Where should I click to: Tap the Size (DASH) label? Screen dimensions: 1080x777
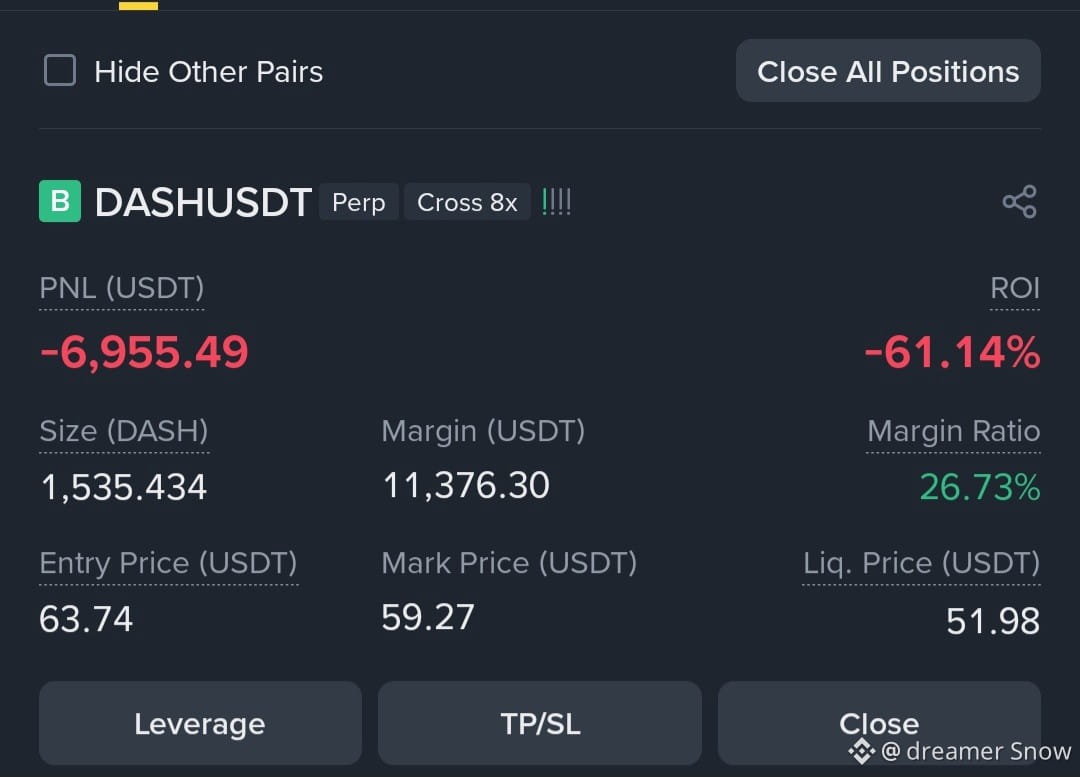coord(124,431)
